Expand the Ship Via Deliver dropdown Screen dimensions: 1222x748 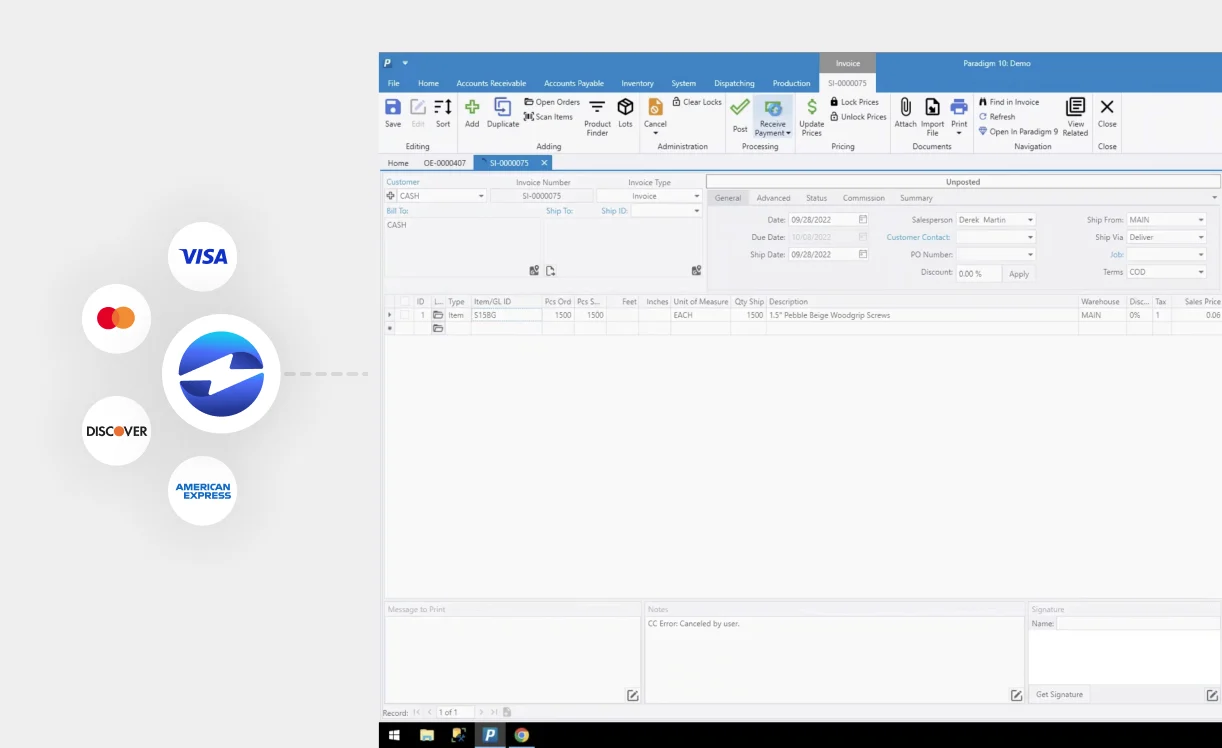(x=1201, y=237)
